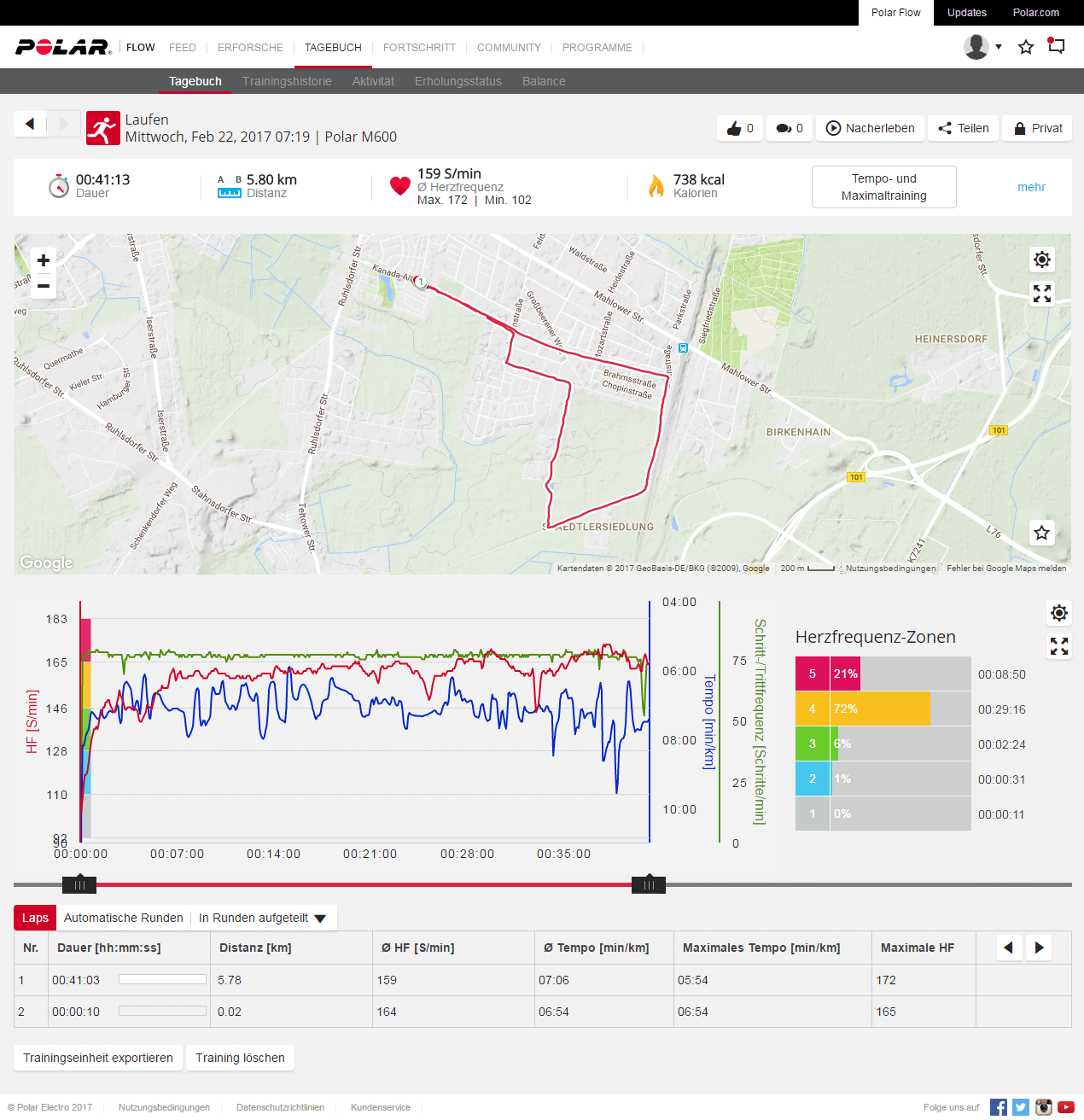The height and width of the screenshot is (1120, 1084).
Task: Open the user profile avatar menu
Action: point(976,47)
